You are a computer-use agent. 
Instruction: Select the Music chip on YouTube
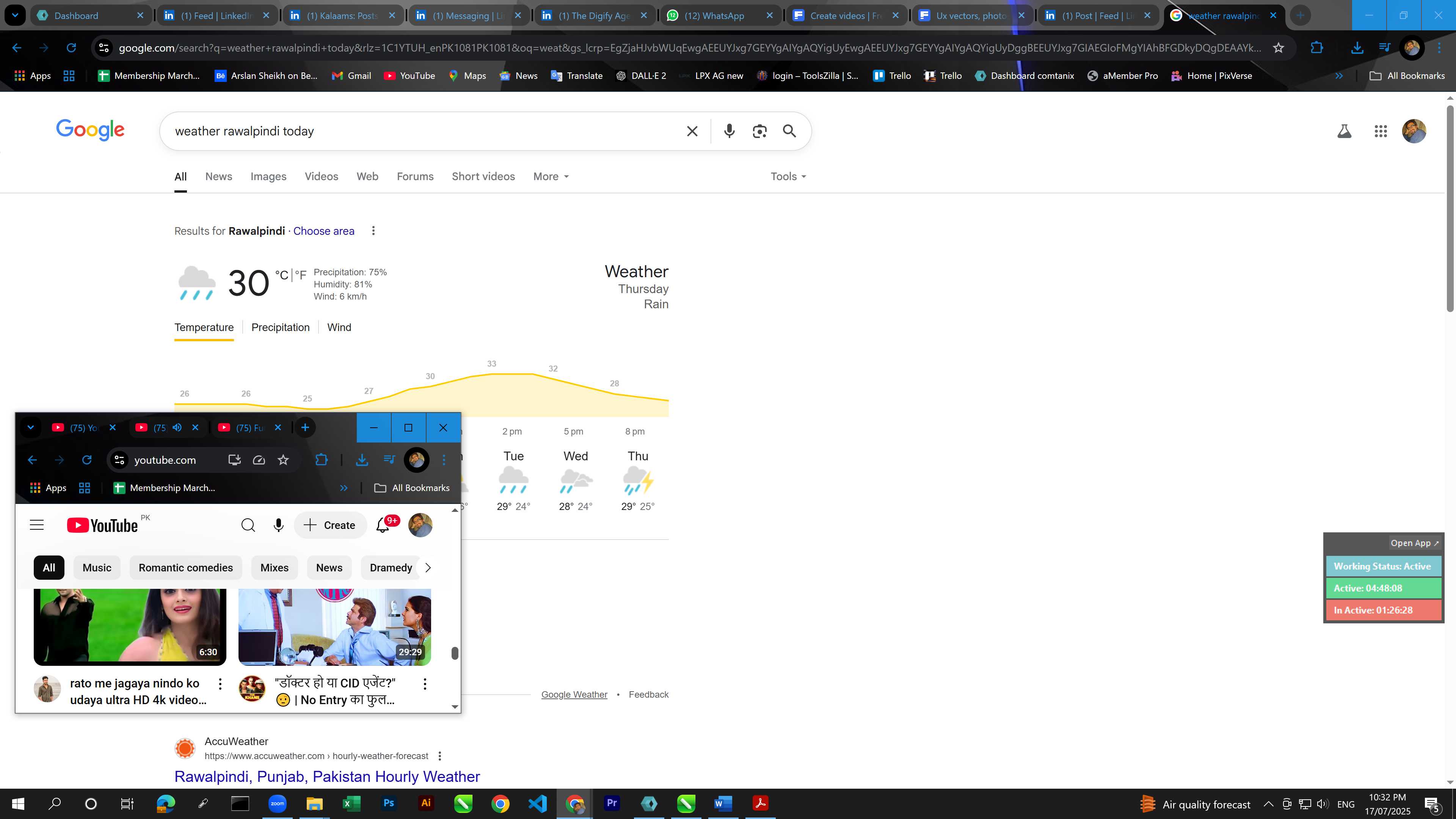click(97, 568)
